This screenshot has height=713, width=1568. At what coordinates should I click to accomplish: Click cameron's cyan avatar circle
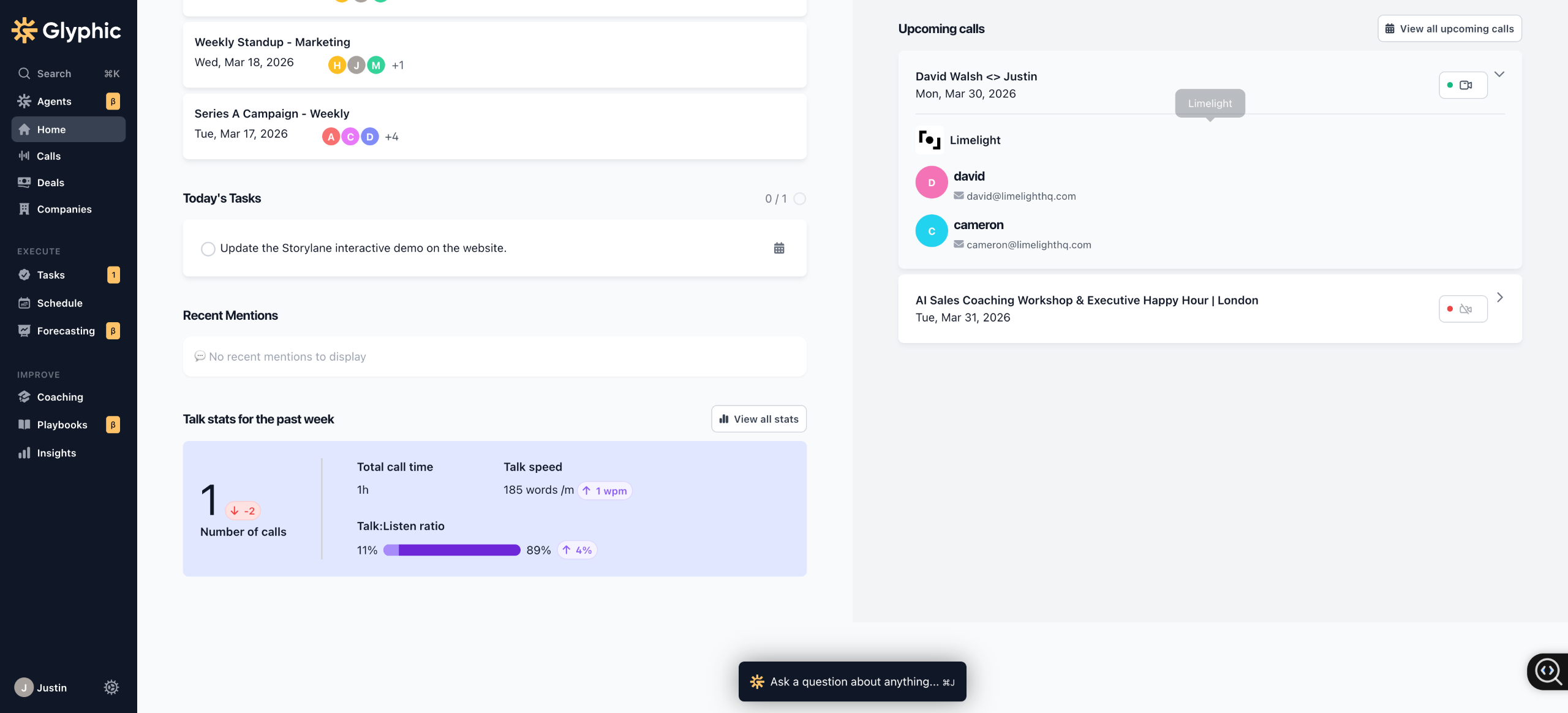tap(931, 231)
